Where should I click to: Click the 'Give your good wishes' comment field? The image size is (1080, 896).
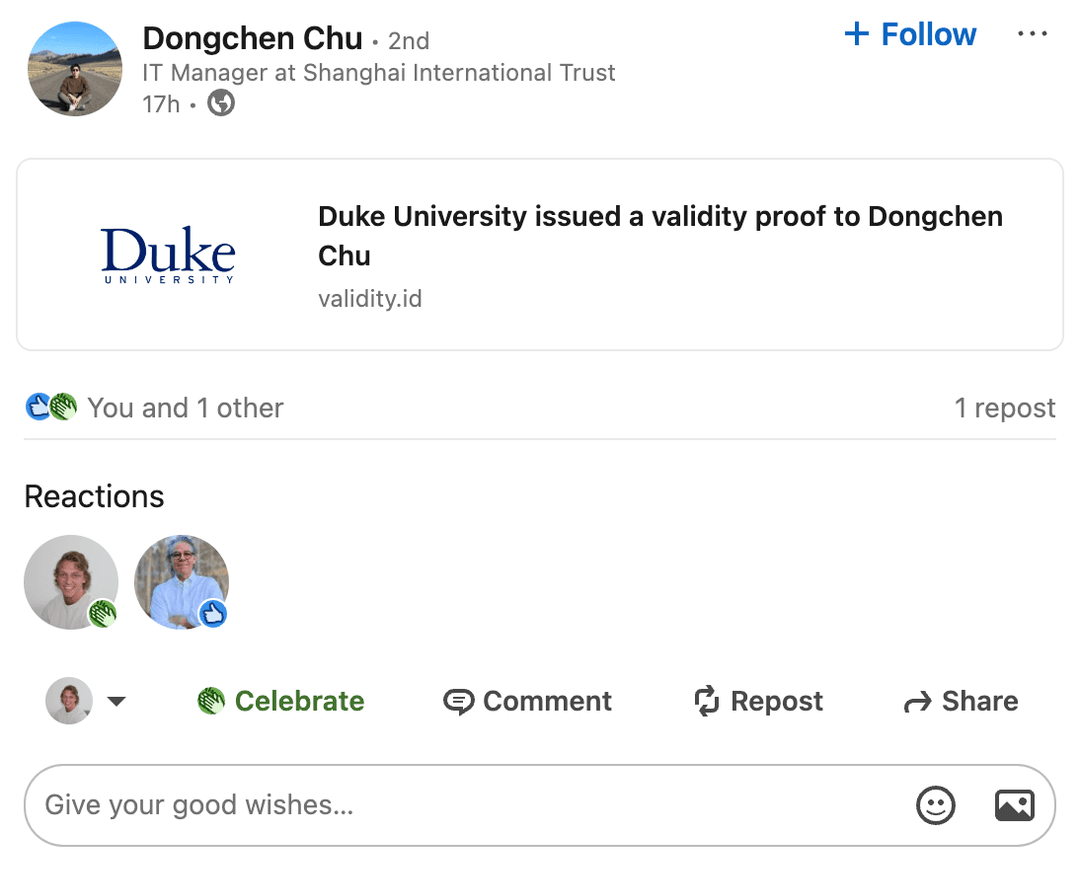tap(400, 805)
